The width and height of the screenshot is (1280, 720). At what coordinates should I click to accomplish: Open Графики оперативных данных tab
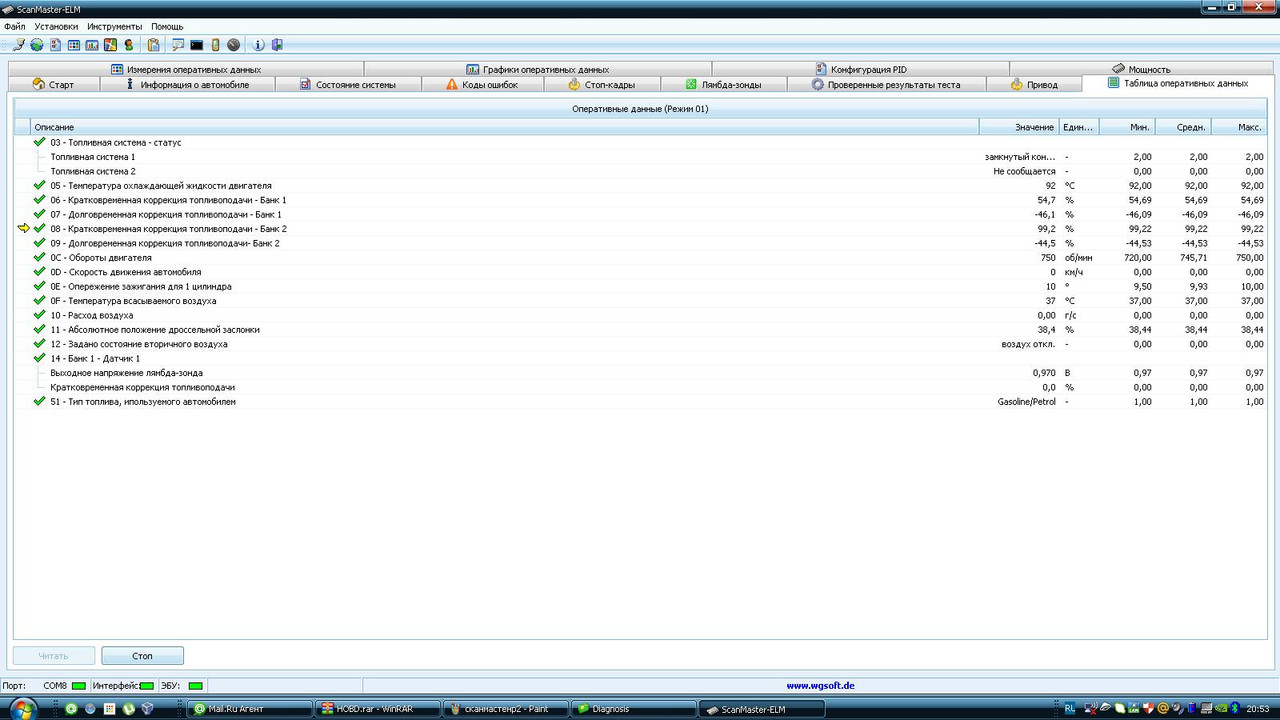tap(537, 69)
